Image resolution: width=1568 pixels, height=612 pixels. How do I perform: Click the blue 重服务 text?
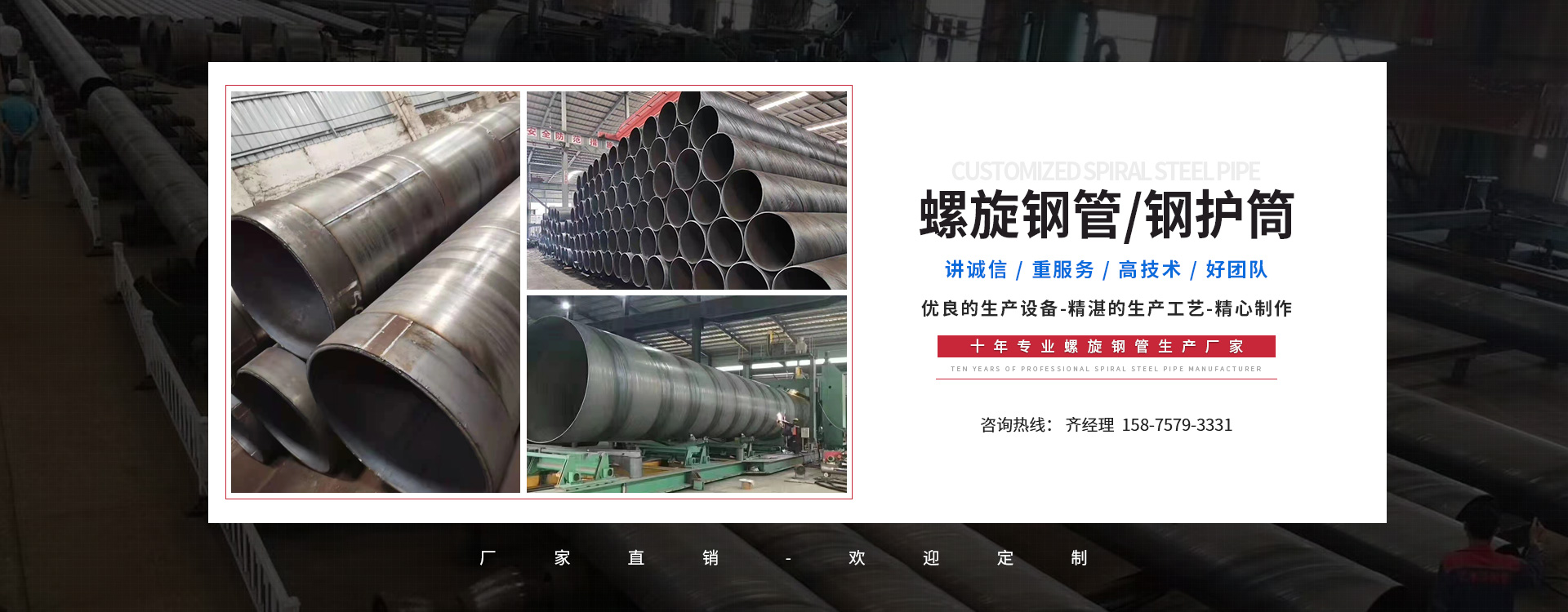coord(1062,270)
